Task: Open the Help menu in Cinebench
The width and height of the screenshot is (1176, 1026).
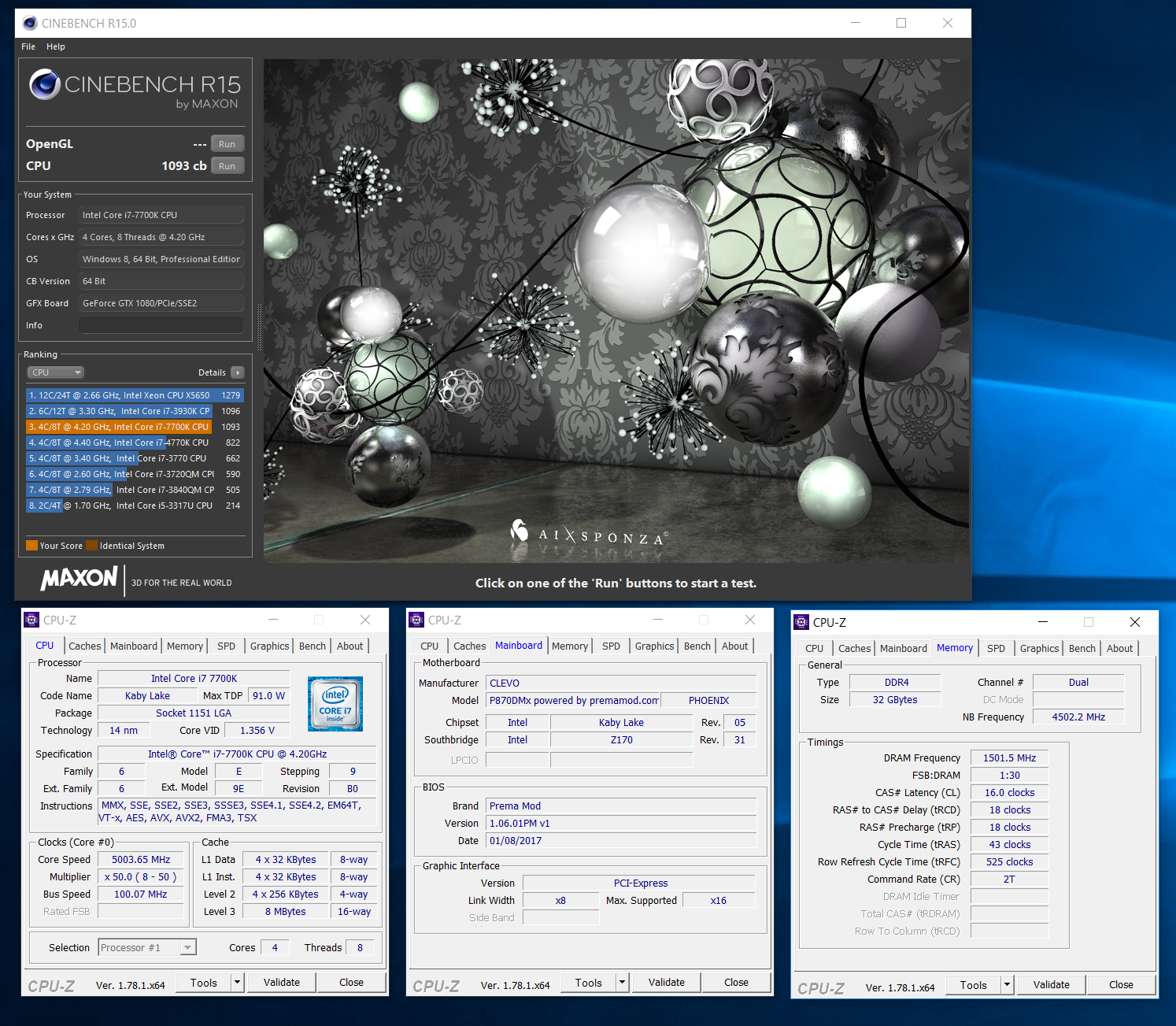Action: [56, 46]
